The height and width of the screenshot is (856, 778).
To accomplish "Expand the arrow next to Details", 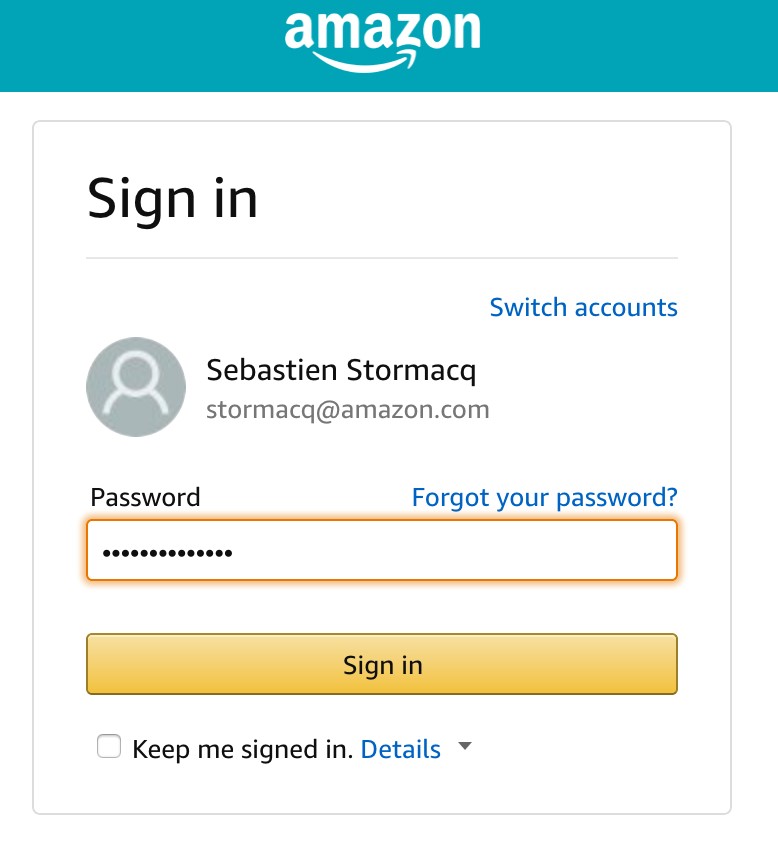I will coord(464,747).
